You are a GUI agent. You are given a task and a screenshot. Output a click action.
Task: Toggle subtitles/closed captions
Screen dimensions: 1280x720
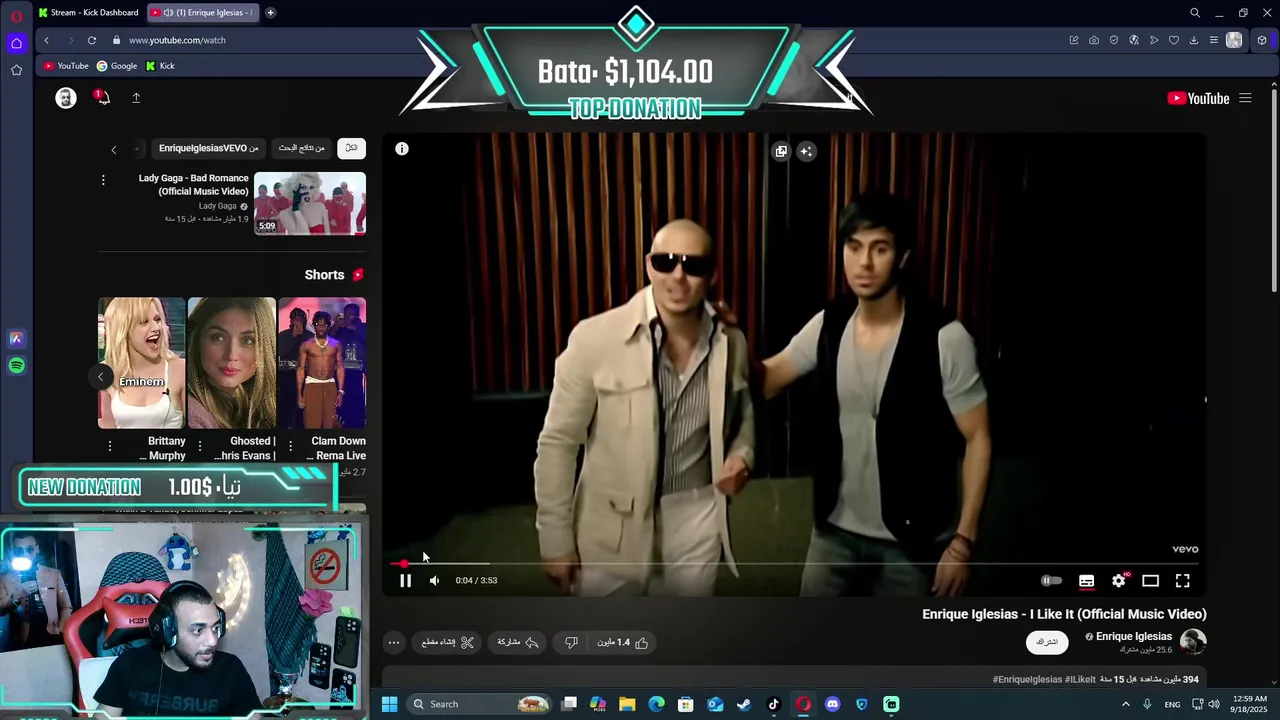(1086, 580)
